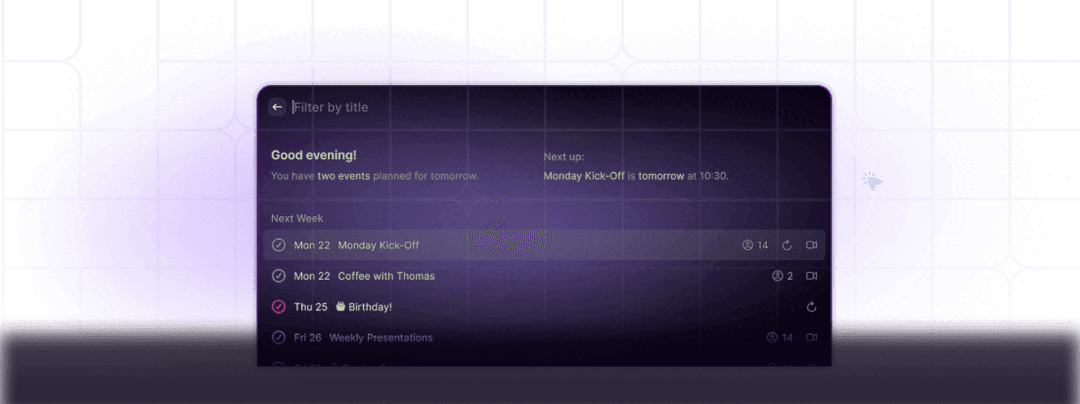1080x404 pixels.
Task: Toggle the check circle for Weekly Presentations
Action: 279,338
